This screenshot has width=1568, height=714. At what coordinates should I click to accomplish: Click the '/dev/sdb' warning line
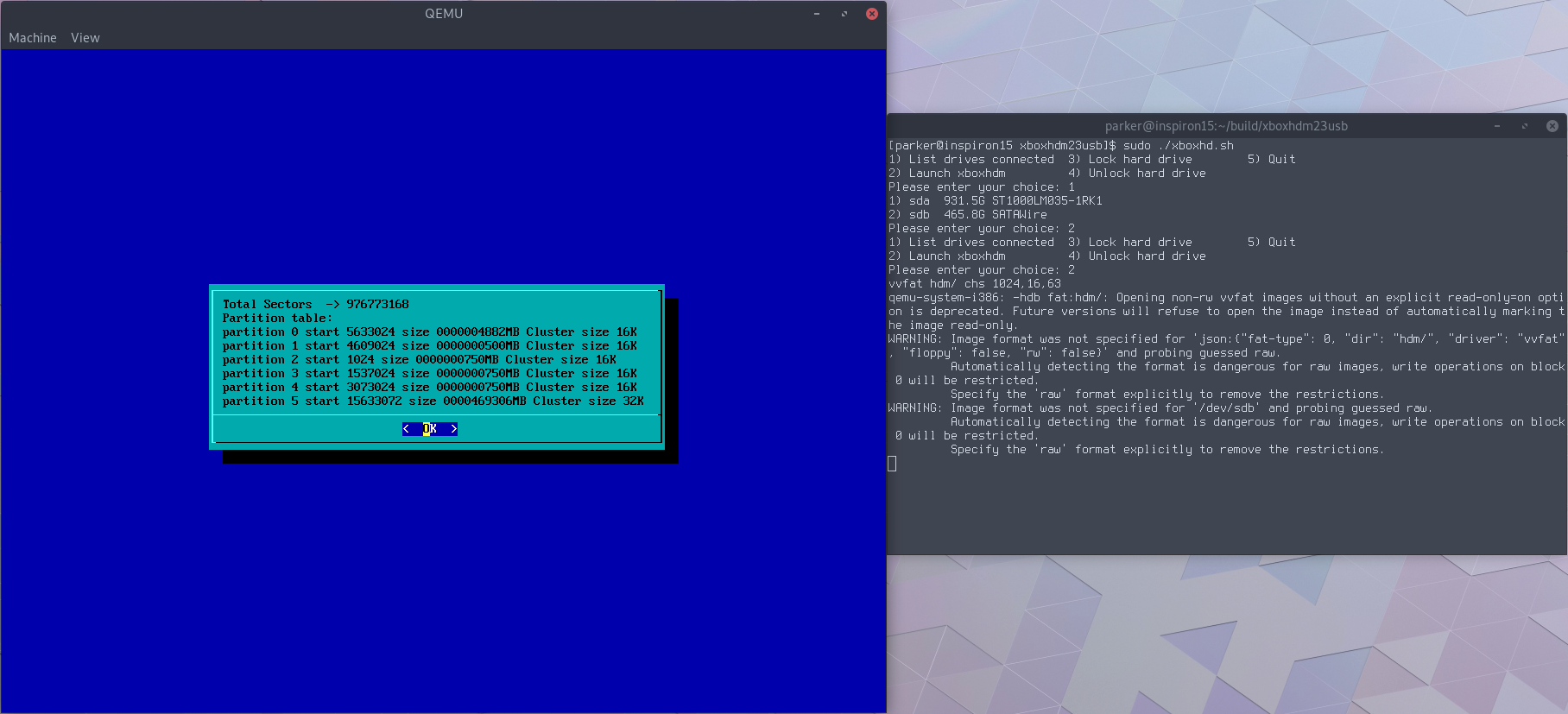[1160, 408]
